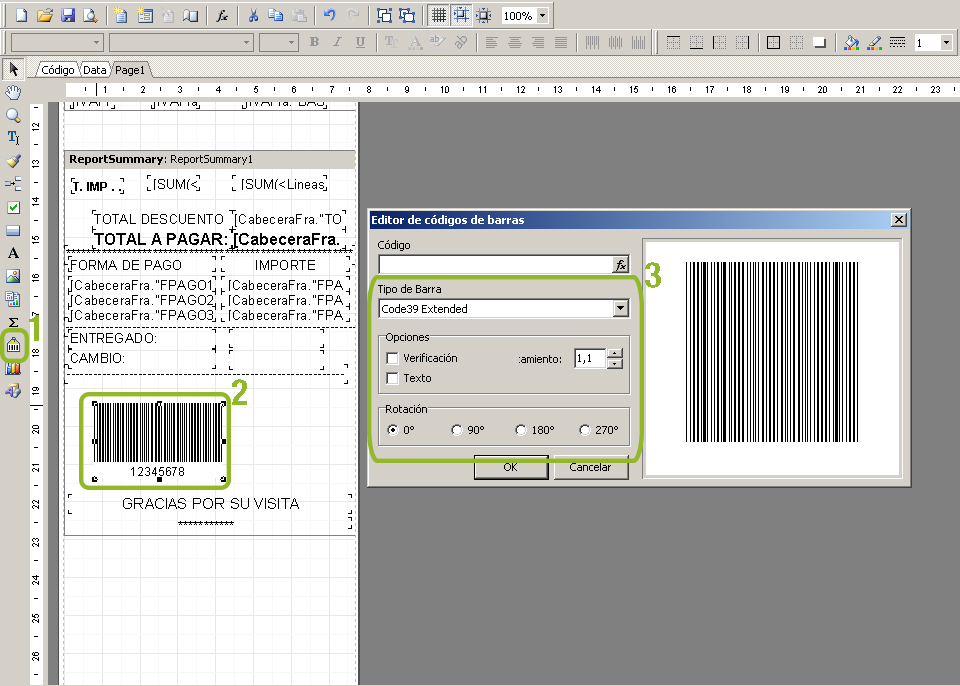Pick the frame color pencil icon
The width and height of the screenshot is (960, 686).
874,42
